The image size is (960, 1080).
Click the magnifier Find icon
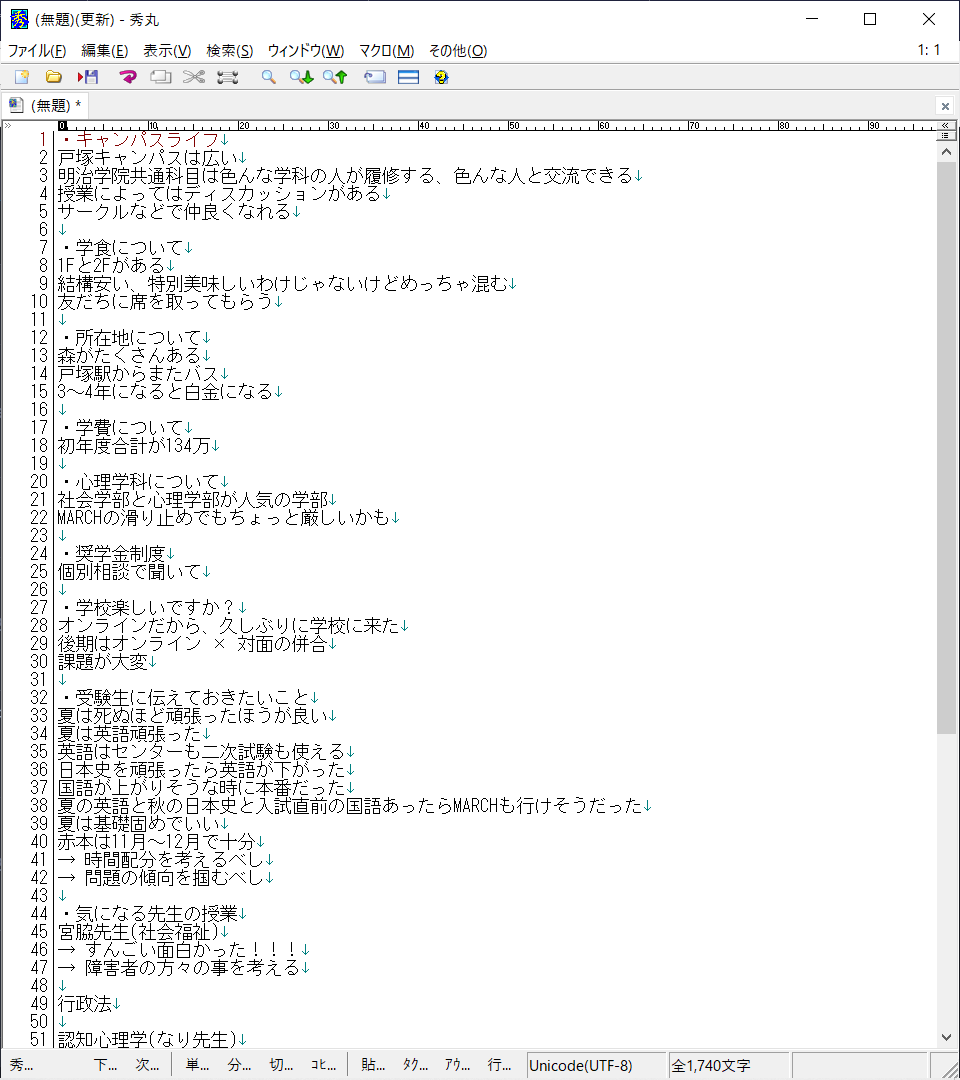pos(268,77)
